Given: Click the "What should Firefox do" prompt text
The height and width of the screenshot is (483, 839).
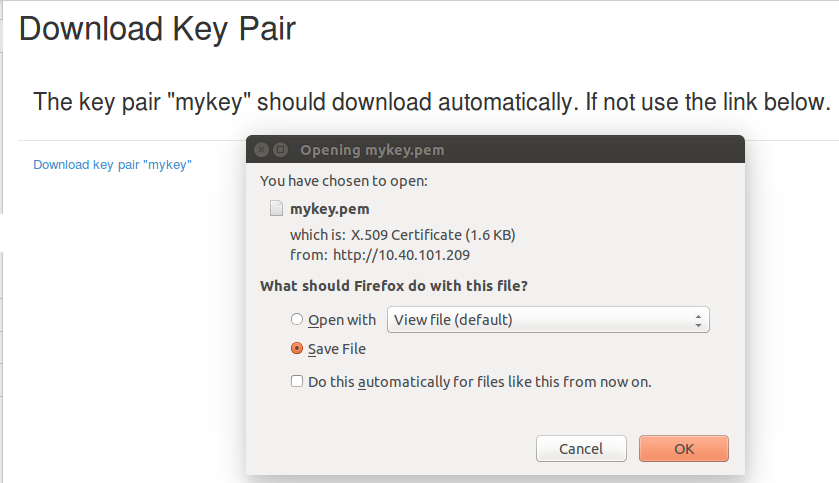Looking at the screenshot, I should pyautogui.click(x=394, y=286).
